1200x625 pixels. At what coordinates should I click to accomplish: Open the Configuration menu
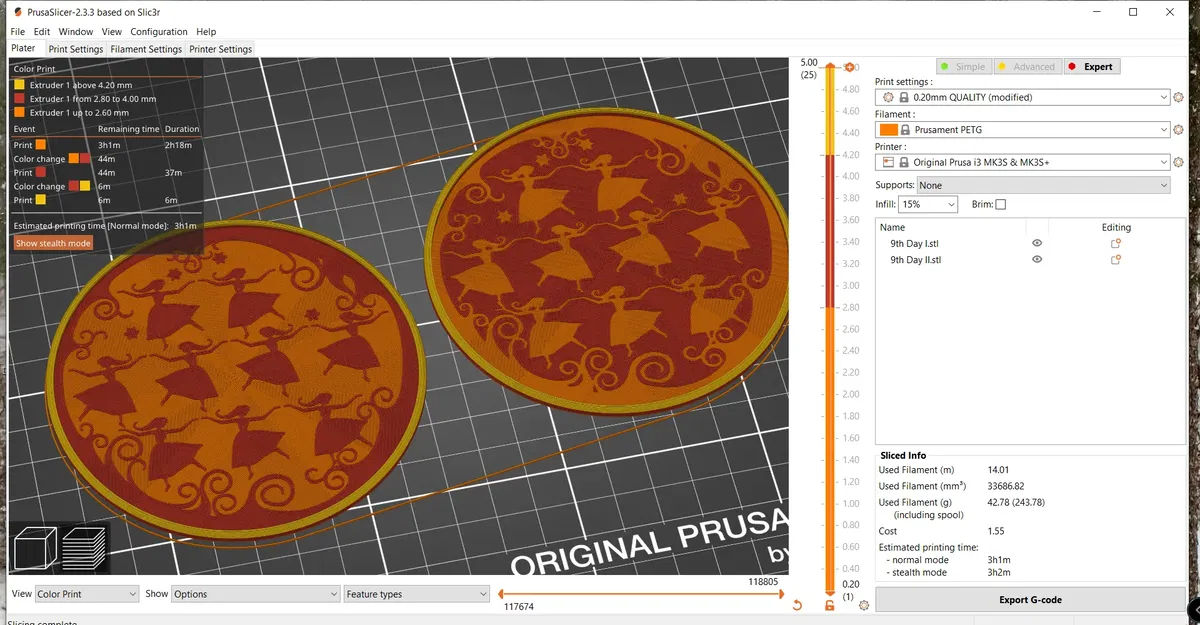click(159, 32)
